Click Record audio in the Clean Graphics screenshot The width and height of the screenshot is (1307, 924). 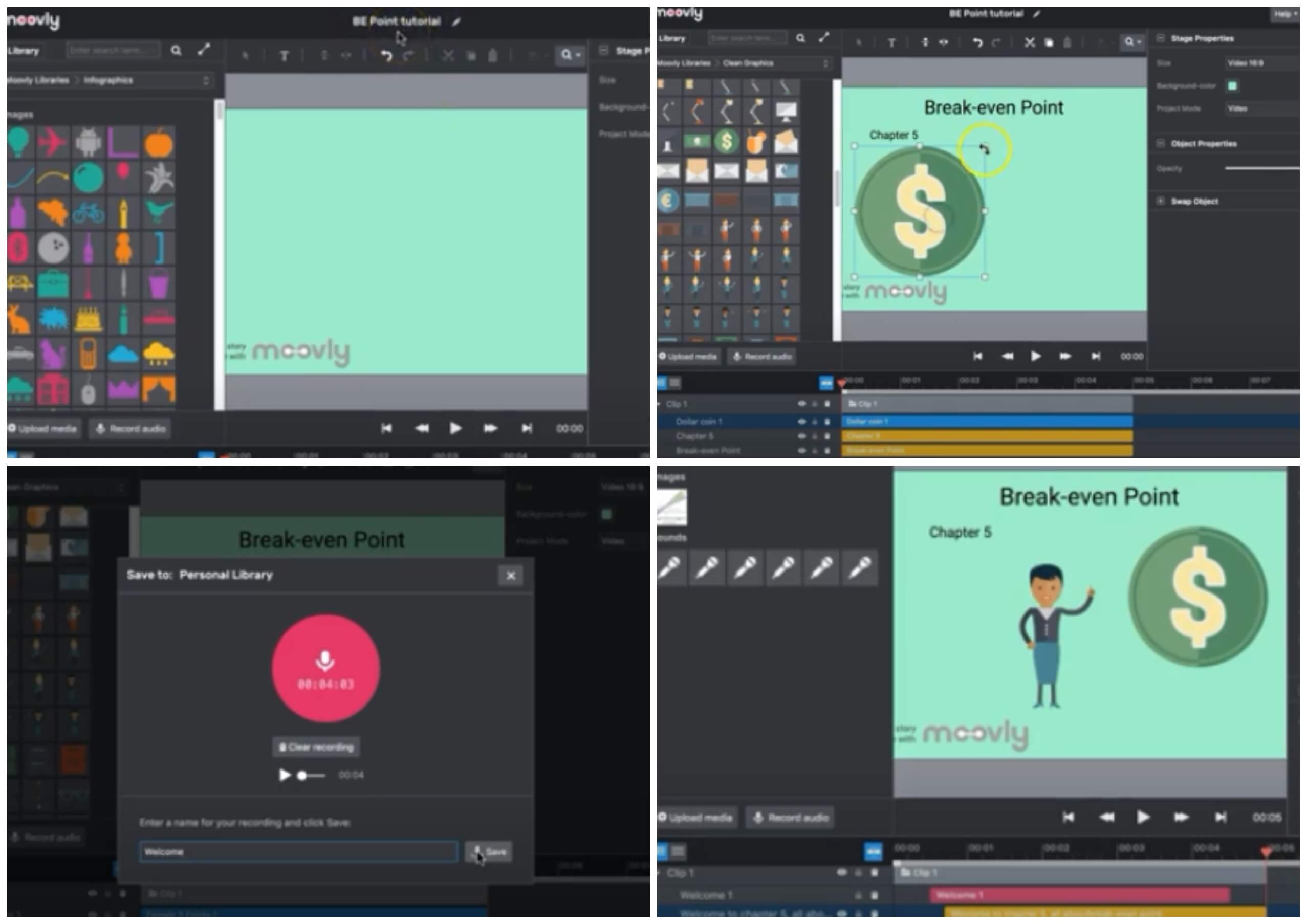point(762,357)
